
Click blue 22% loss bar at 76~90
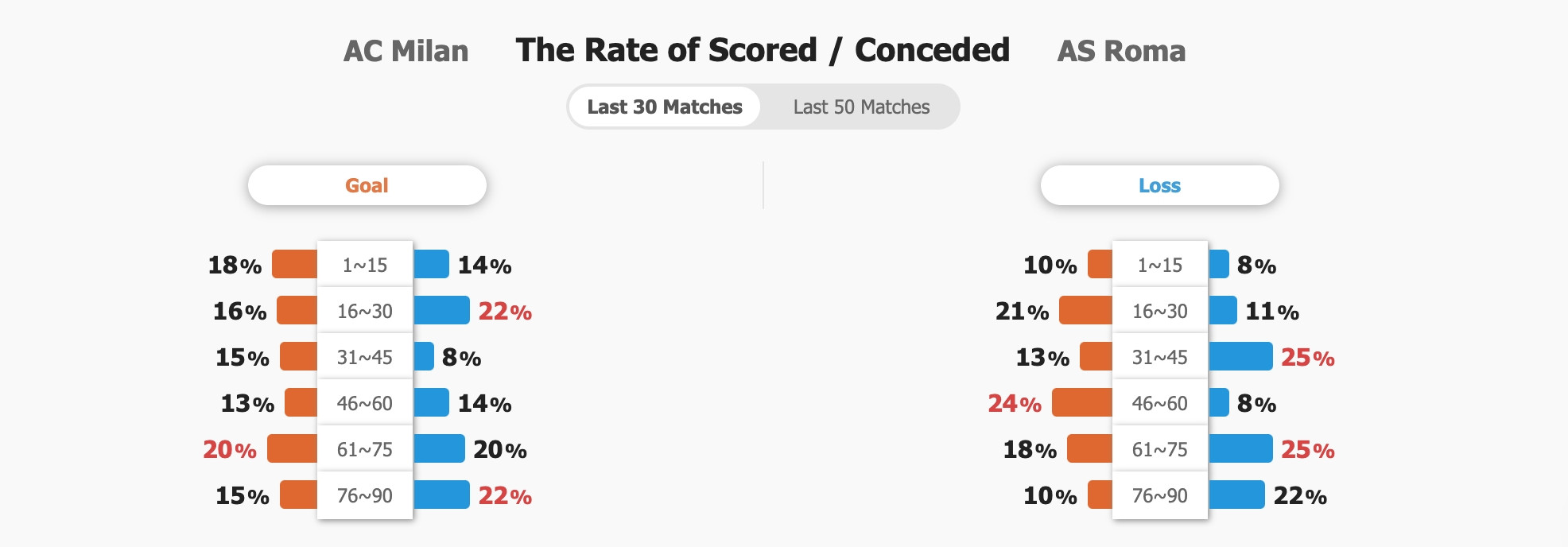pyautogui.click(x=1236, y=495)
